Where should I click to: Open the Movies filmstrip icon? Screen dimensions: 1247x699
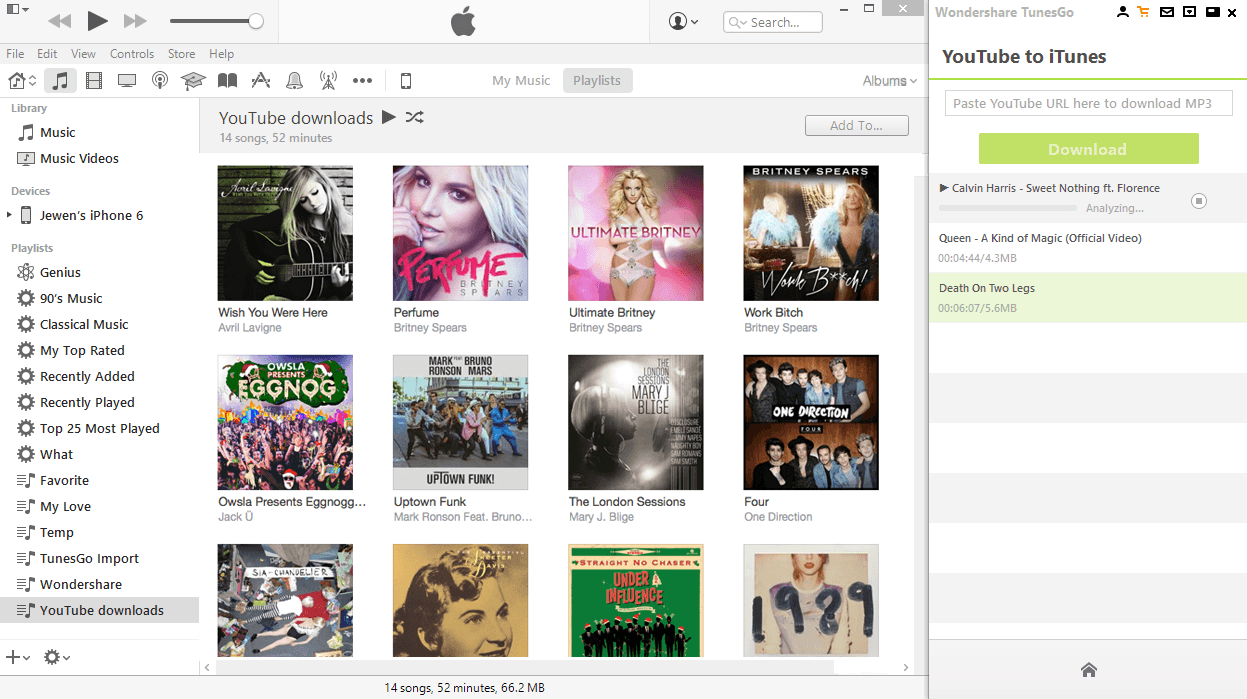(x=94, y=81)
